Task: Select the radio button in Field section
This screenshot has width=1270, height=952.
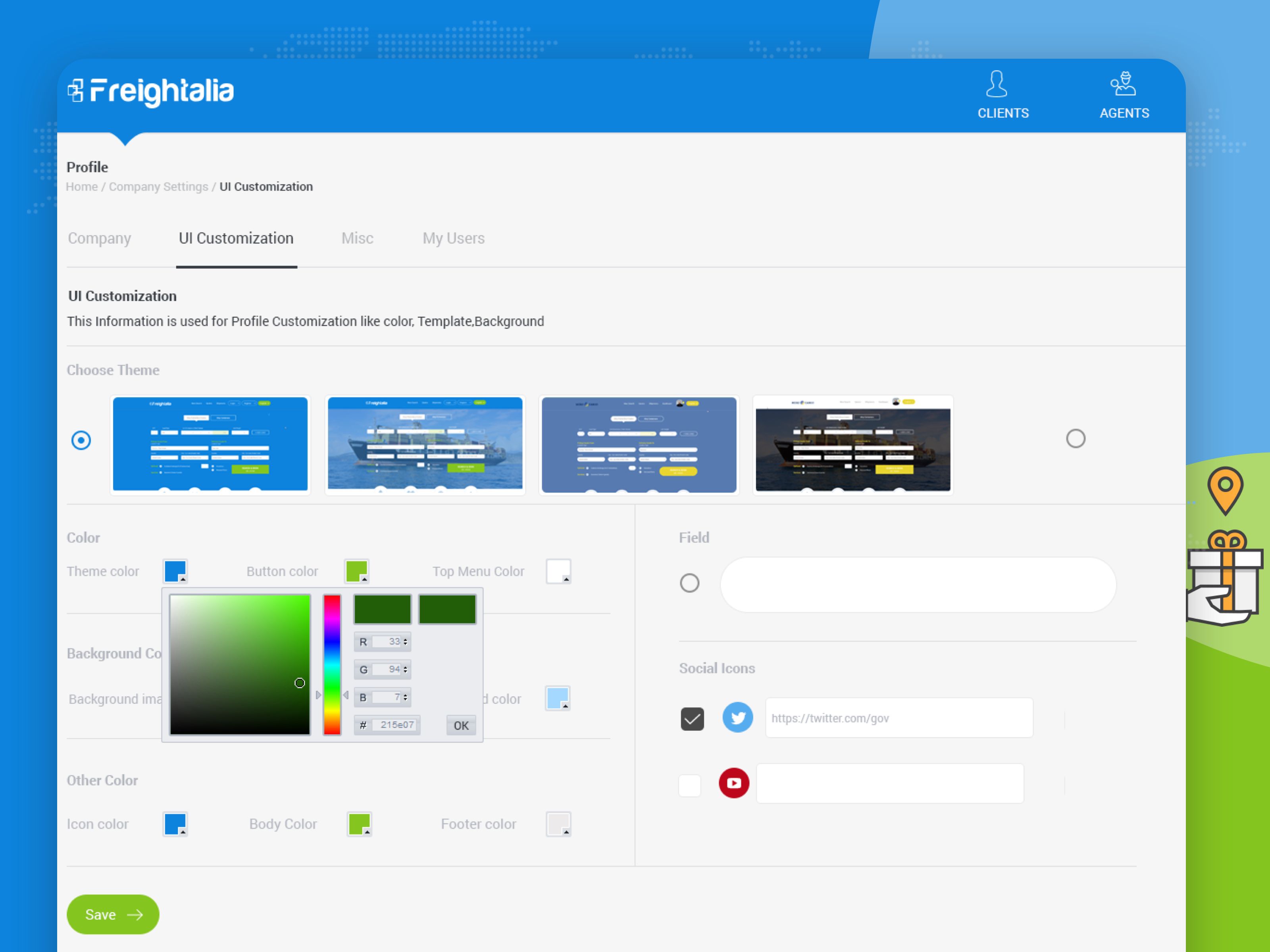Action: (x=689, y=583)
